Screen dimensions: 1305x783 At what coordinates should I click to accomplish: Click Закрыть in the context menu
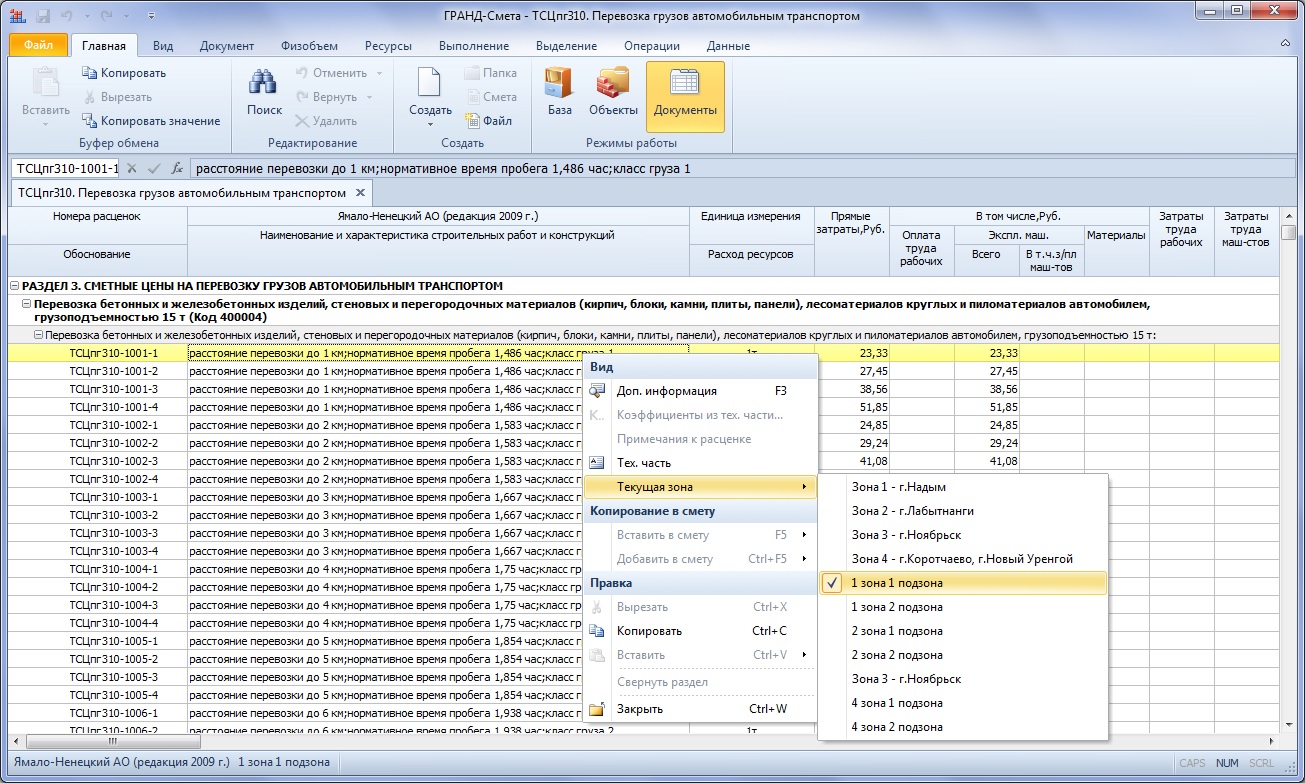[639, 709]
